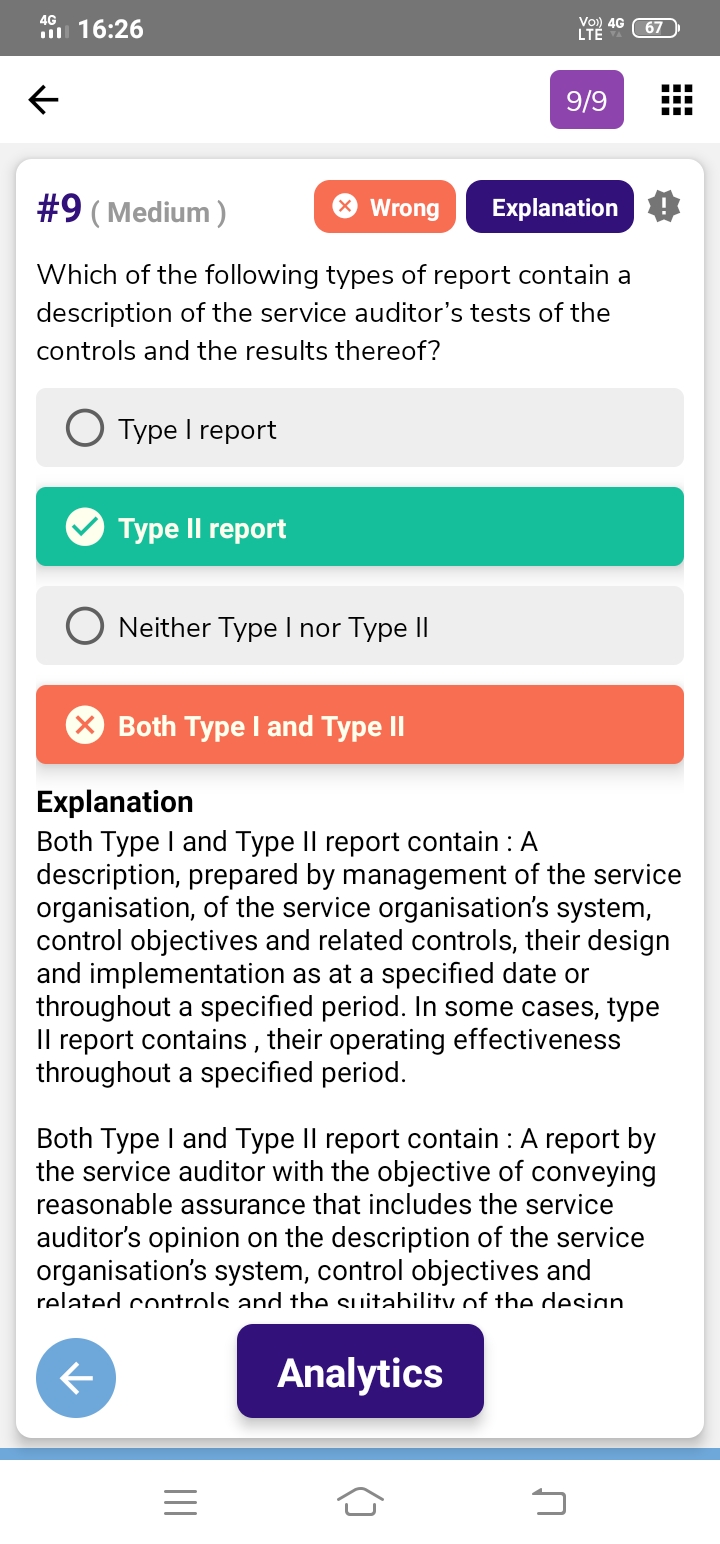Tap the 9/9 question counter
The width and height of the screenshot is (720, 1544).
click(586, 100)
